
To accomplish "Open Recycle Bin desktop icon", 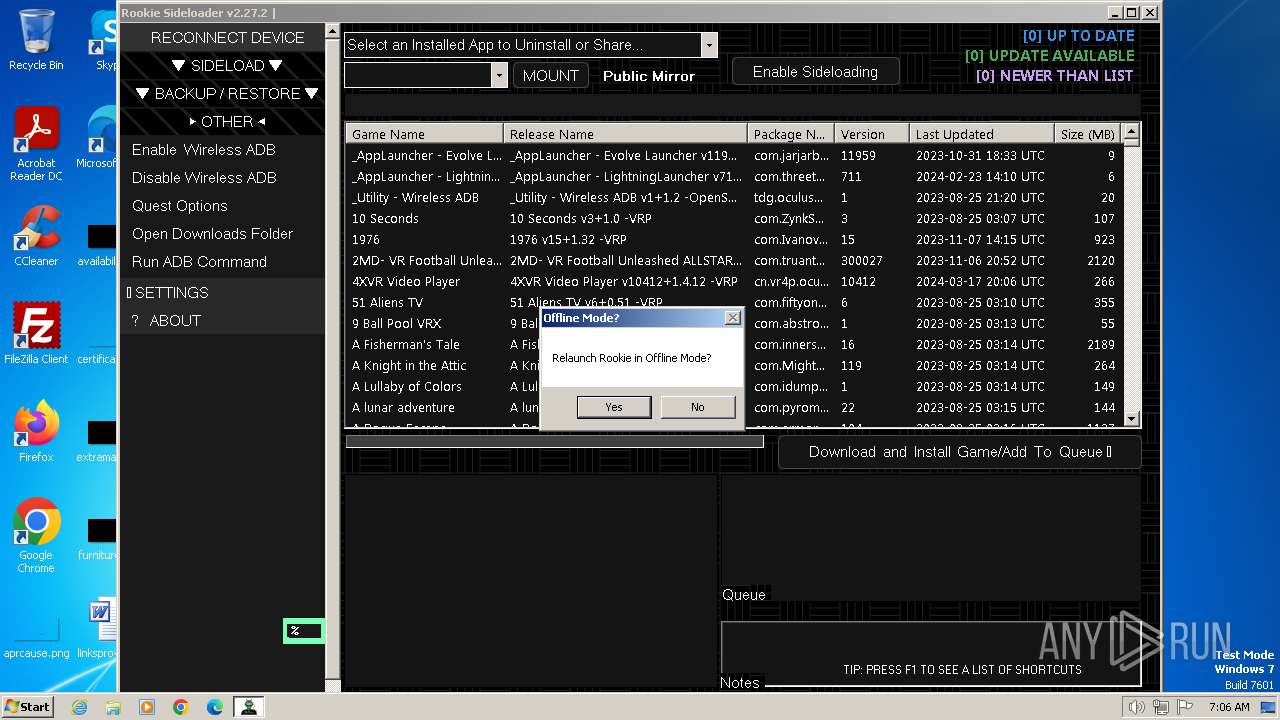I will [x=36, y=40].
